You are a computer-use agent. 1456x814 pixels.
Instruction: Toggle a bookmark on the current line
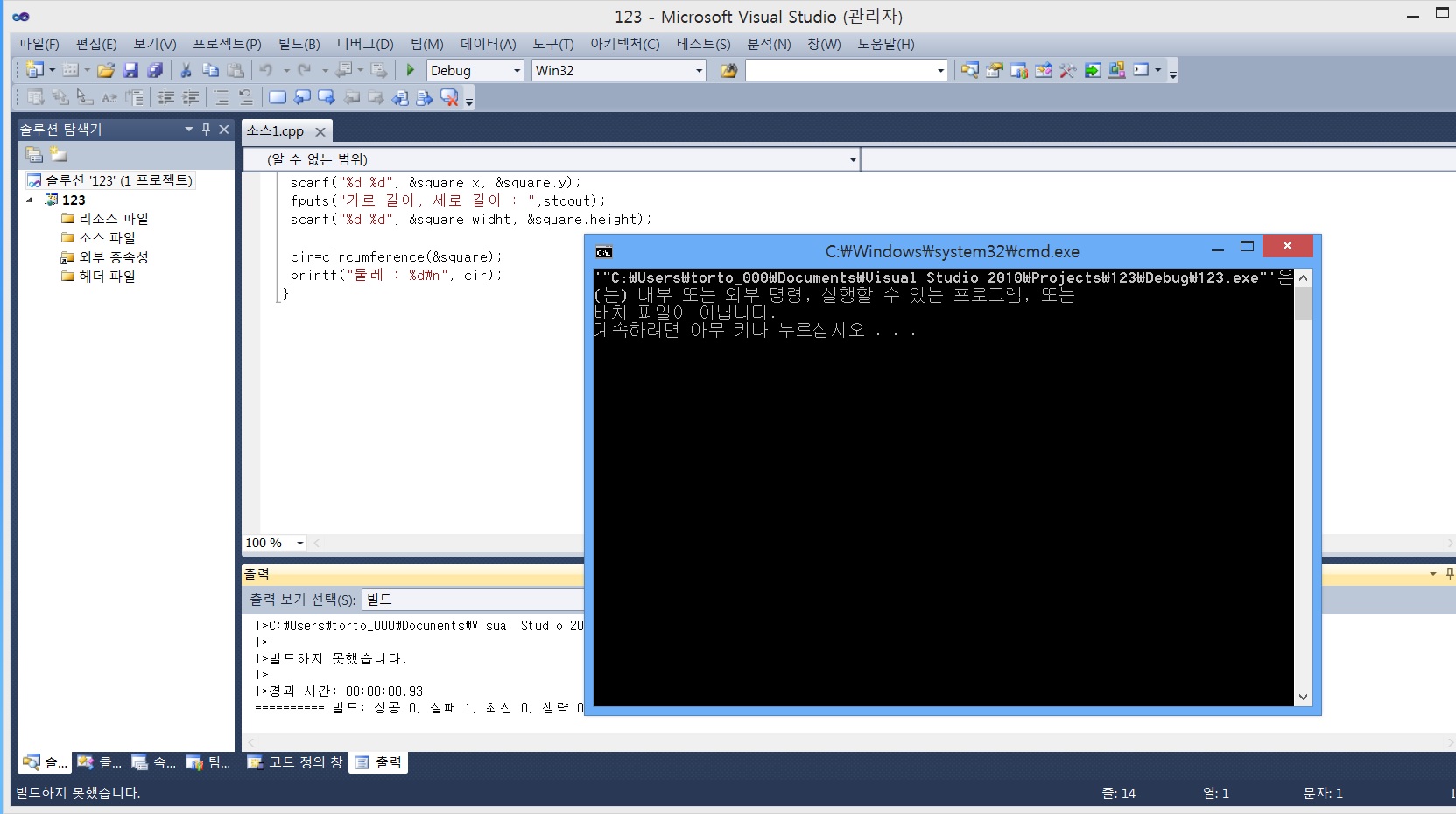pyautogui.click(x=278, y=97)
